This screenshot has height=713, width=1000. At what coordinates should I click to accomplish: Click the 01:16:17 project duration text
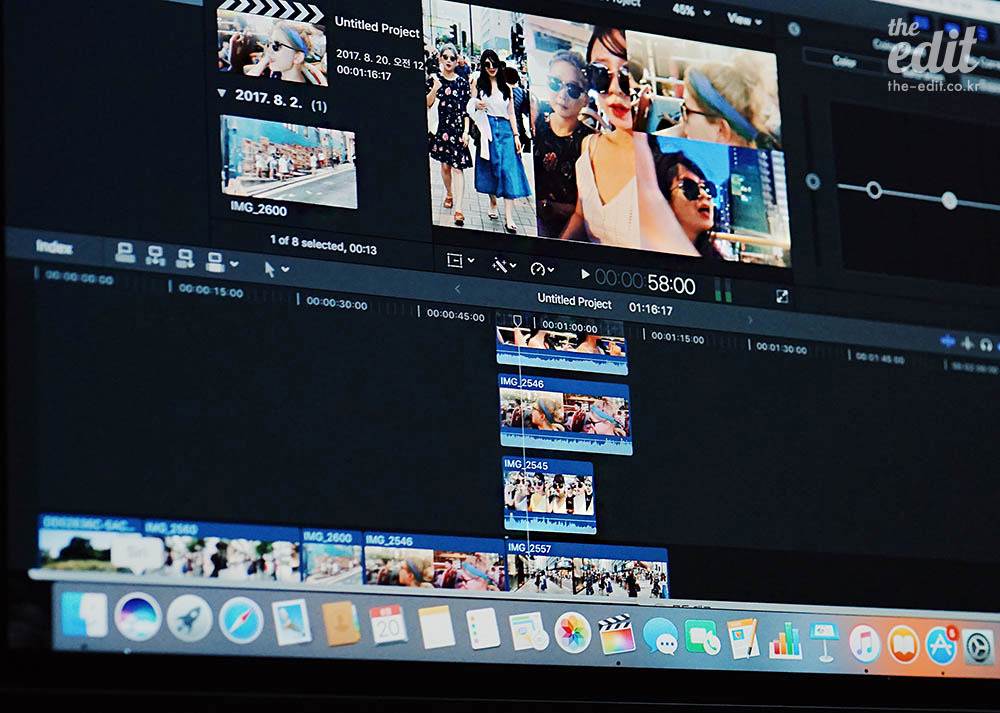coord(650,309)
